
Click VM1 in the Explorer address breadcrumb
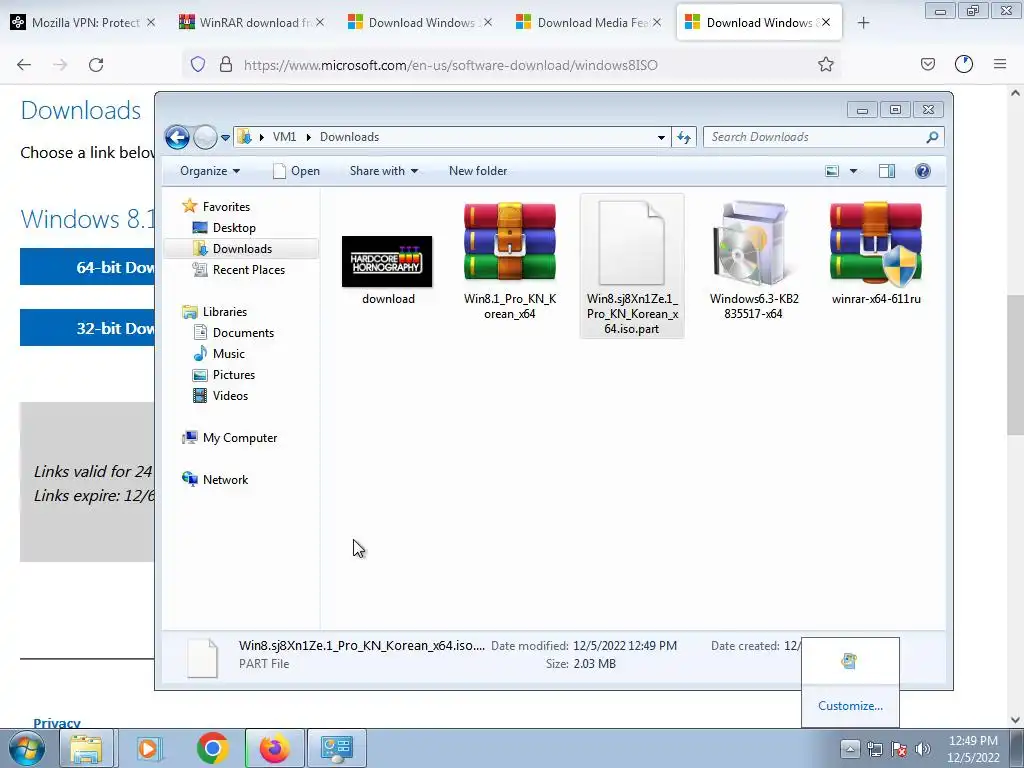click(x=284, y=137)
